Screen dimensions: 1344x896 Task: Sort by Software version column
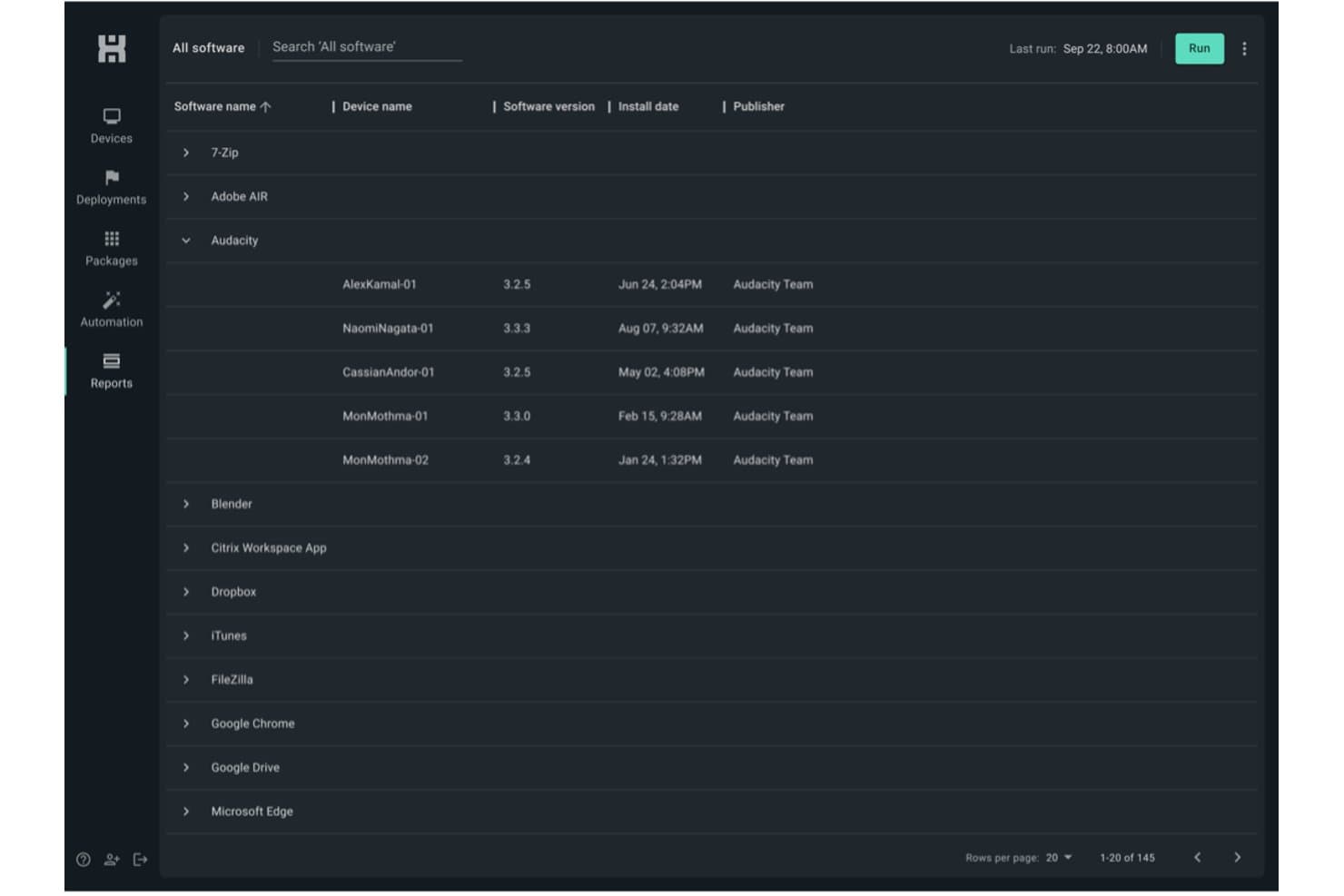[x=549, y=107]
